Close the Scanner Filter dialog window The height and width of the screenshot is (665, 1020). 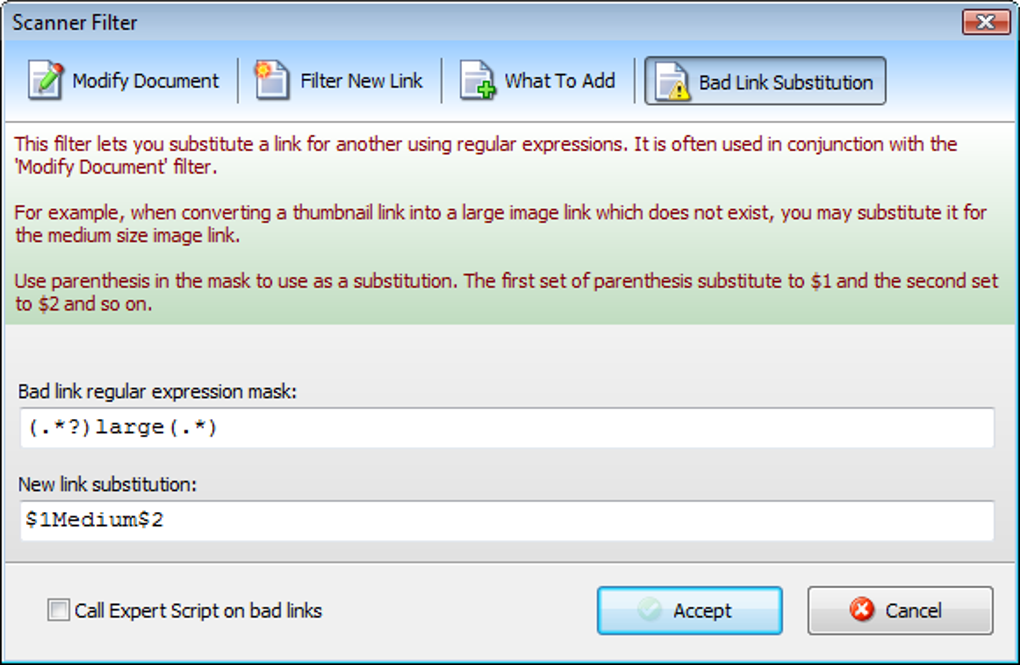pos(984,22)
